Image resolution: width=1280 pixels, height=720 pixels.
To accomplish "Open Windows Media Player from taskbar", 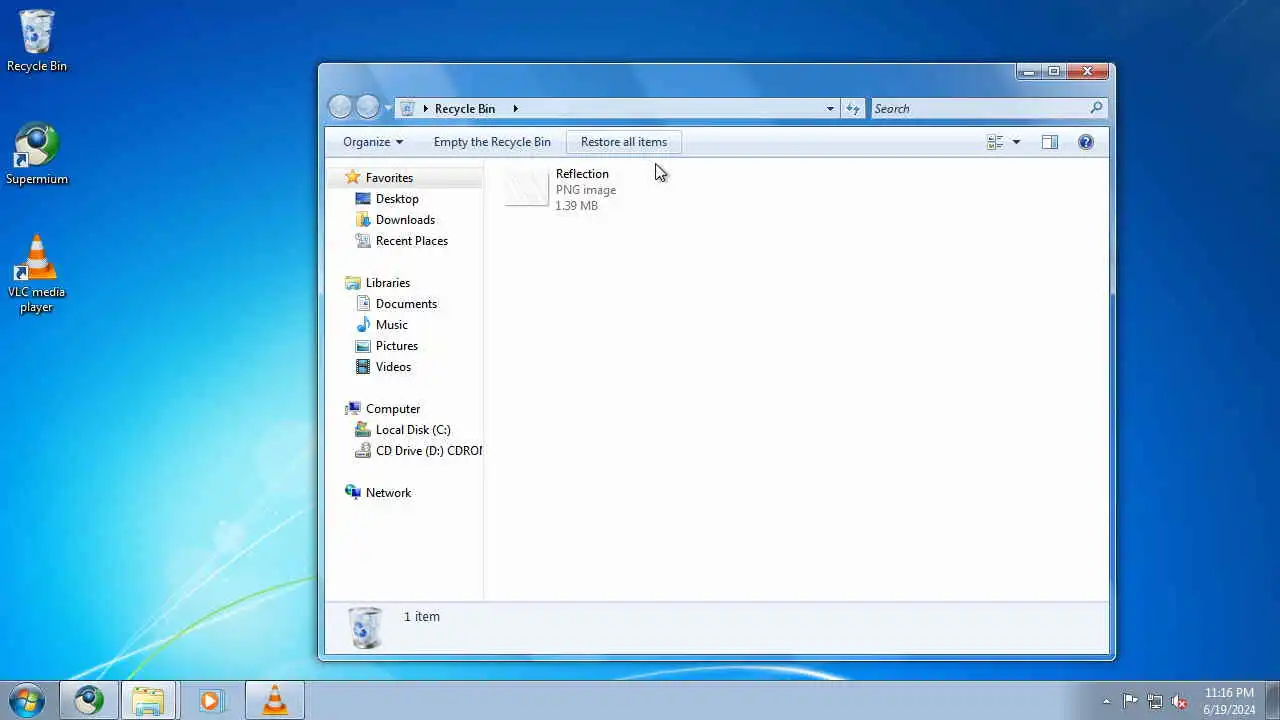I will pos(211,701).
